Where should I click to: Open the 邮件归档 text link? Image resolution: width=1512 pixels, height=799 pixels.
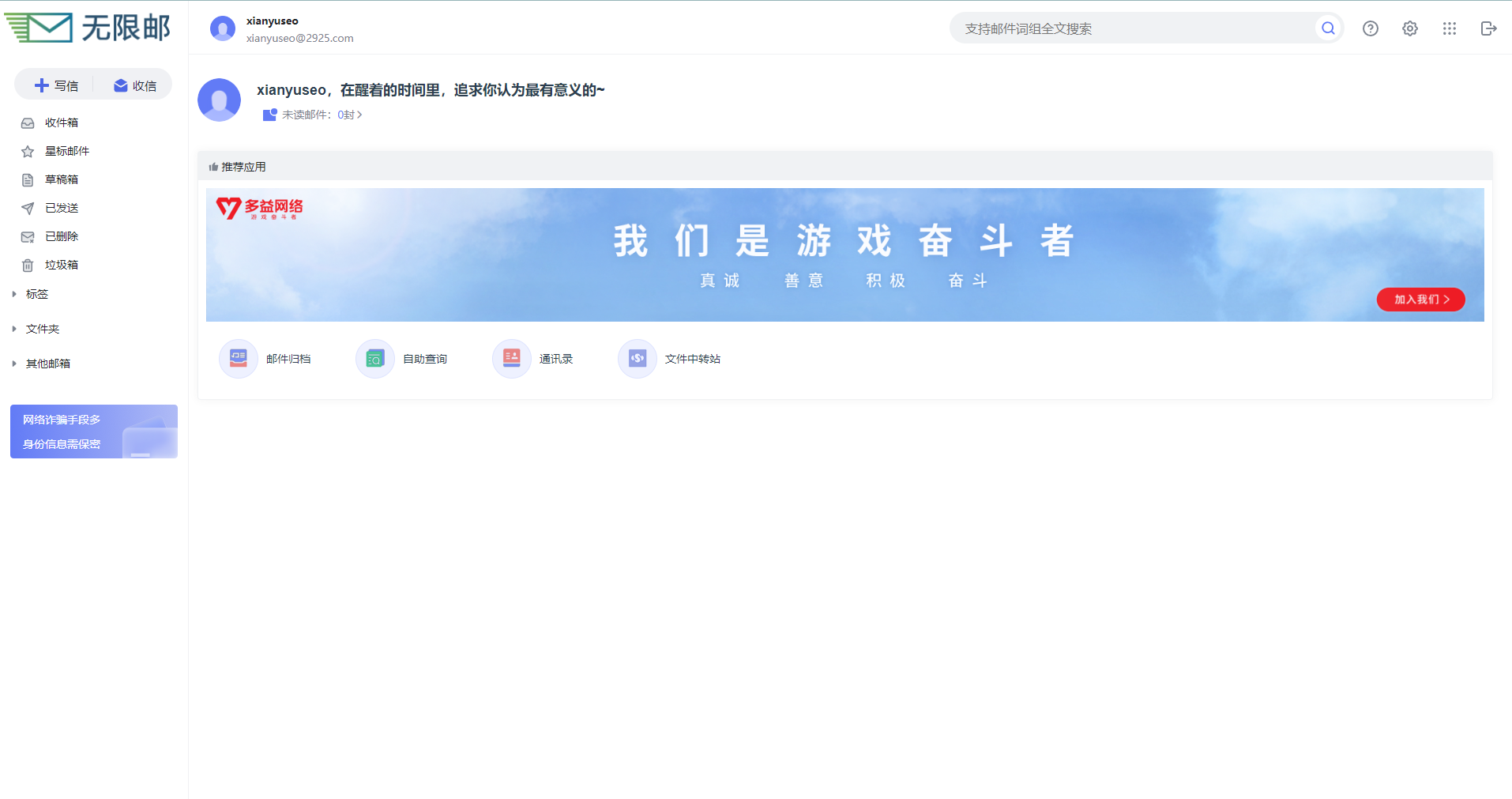coord(288,359)
